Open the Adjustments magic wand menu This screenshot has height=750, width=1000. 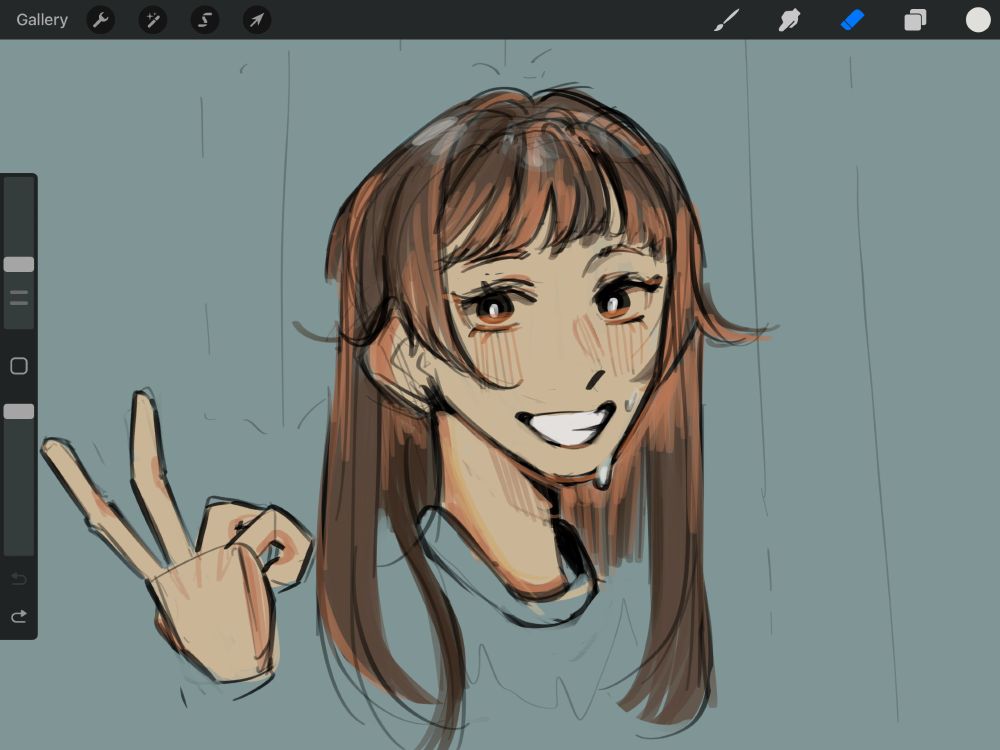[x=153, y=20]
